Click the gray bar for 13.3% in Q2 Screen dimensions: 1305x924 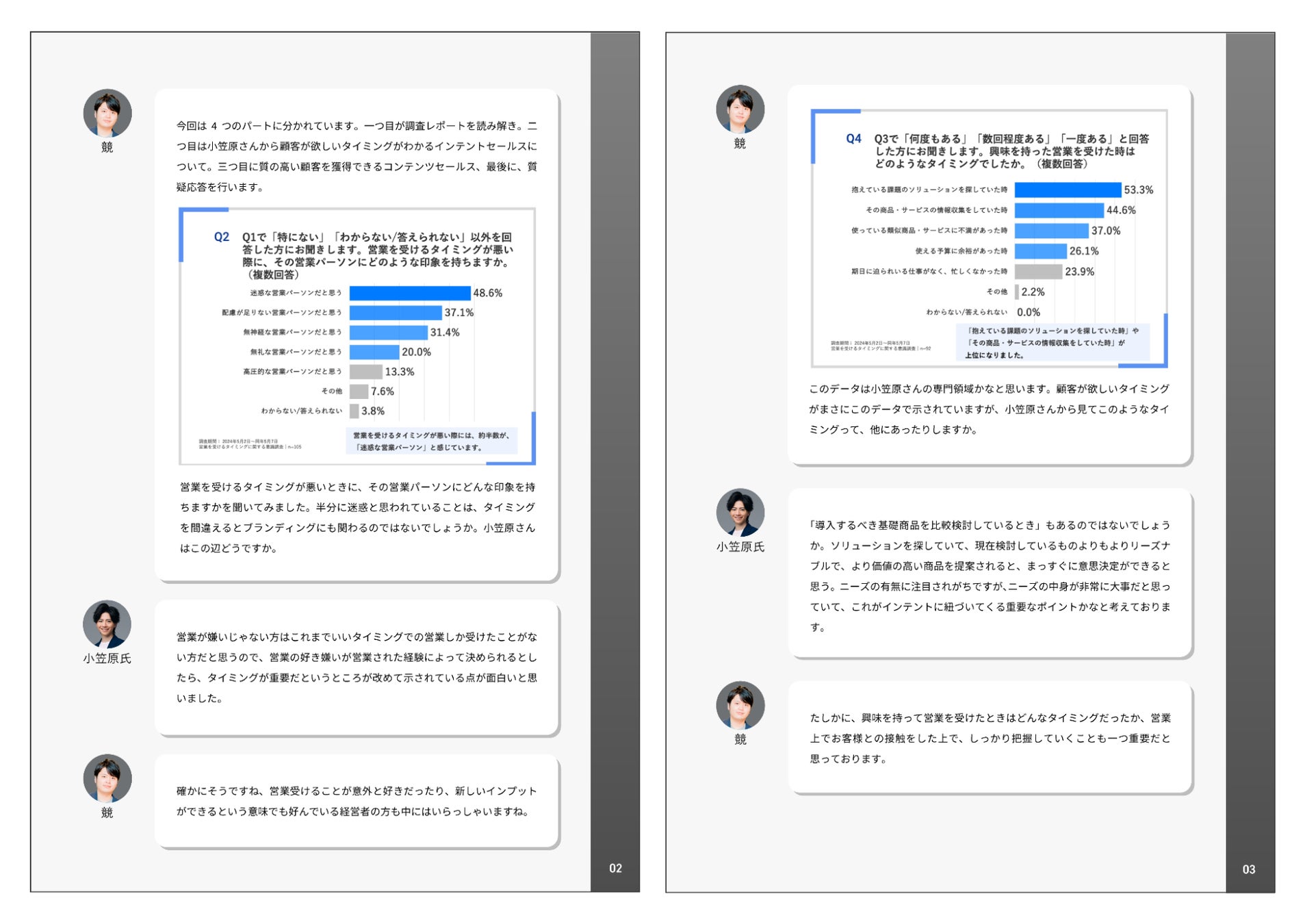tap(366, 372)
